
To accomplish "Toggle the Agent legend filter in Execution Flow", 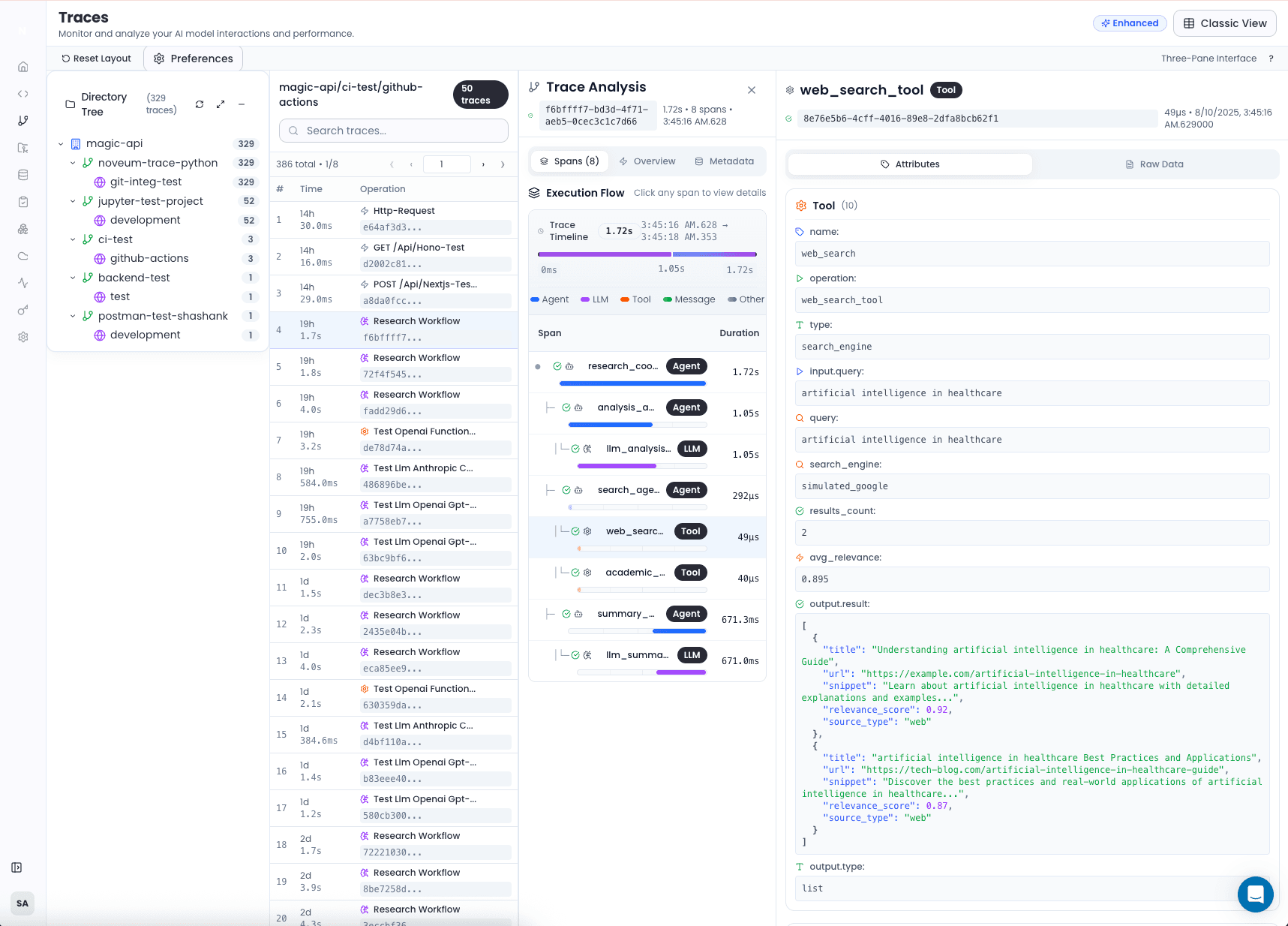I will click(x=550, y=299).
